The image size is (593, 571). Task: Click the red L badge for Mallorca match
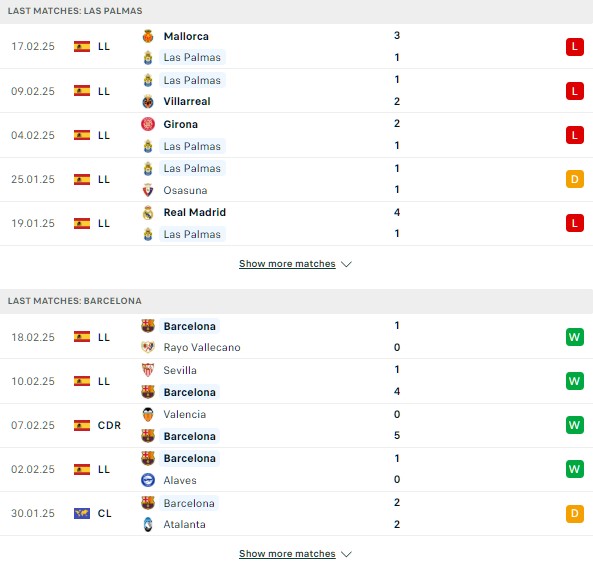click(574, 47)
